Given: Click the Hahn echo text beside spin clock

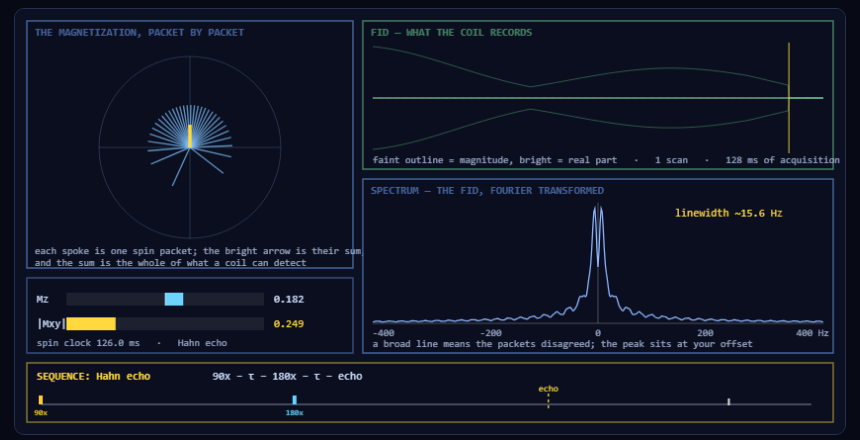Looking at the screenshot, I should tap(202, 343).
